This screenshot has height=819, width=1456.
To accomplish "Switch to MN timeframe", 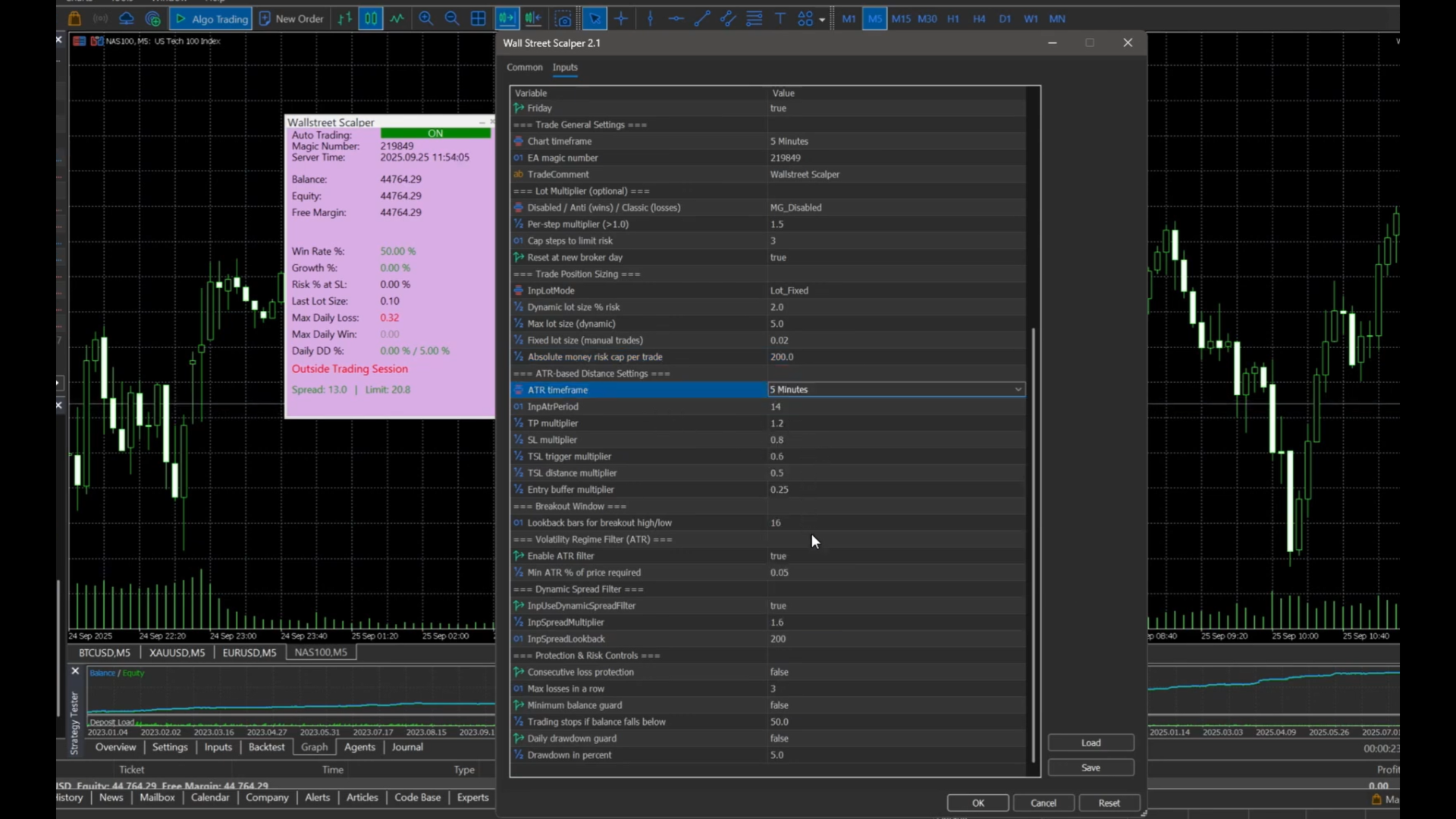I will 1057,19.
